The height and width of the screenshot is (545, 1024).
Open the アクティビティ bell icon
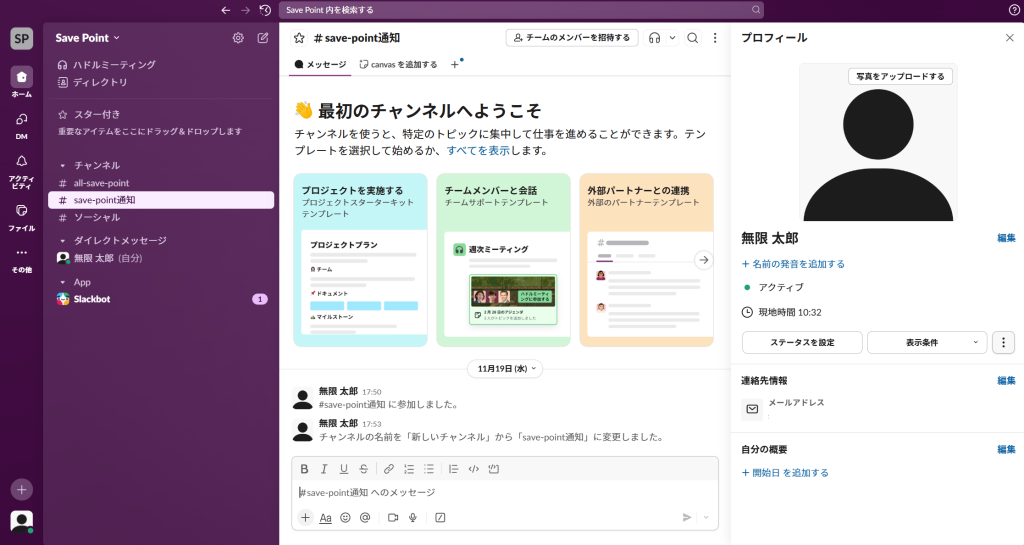tap(21, 162)
